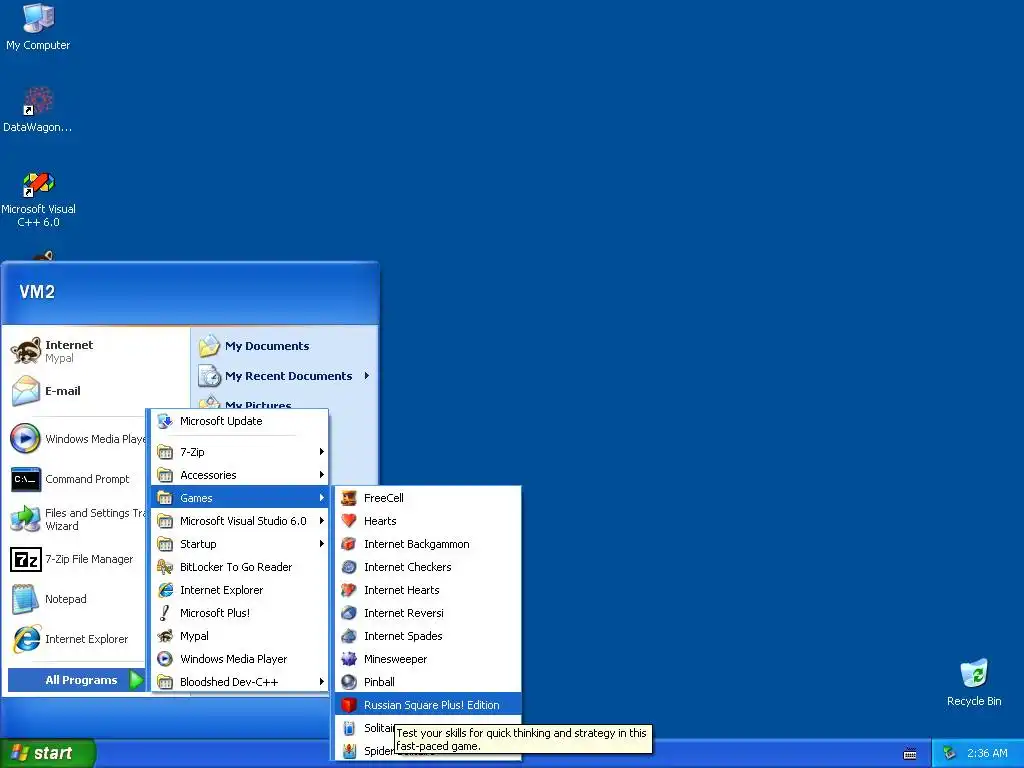Screen dimensions: 1024x768
Task: Click "7-Zip" folder label
Action: [192, 452]
